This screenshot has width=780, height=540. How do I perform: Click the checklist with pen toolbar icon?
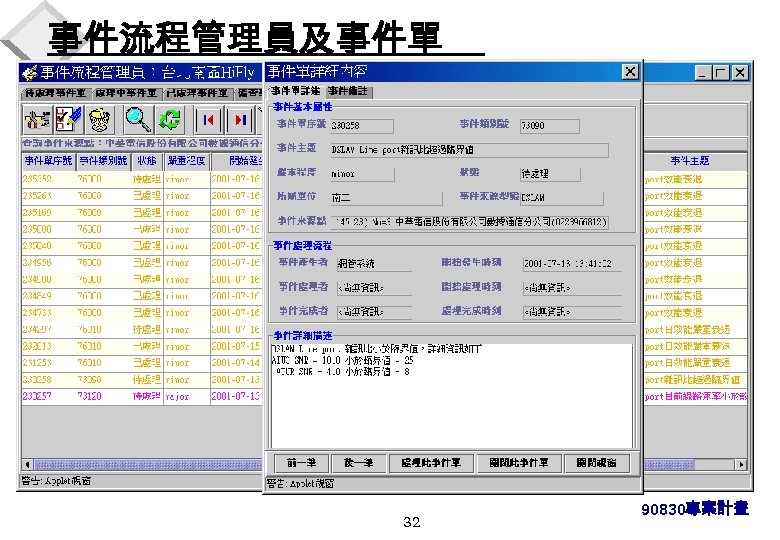69,120
